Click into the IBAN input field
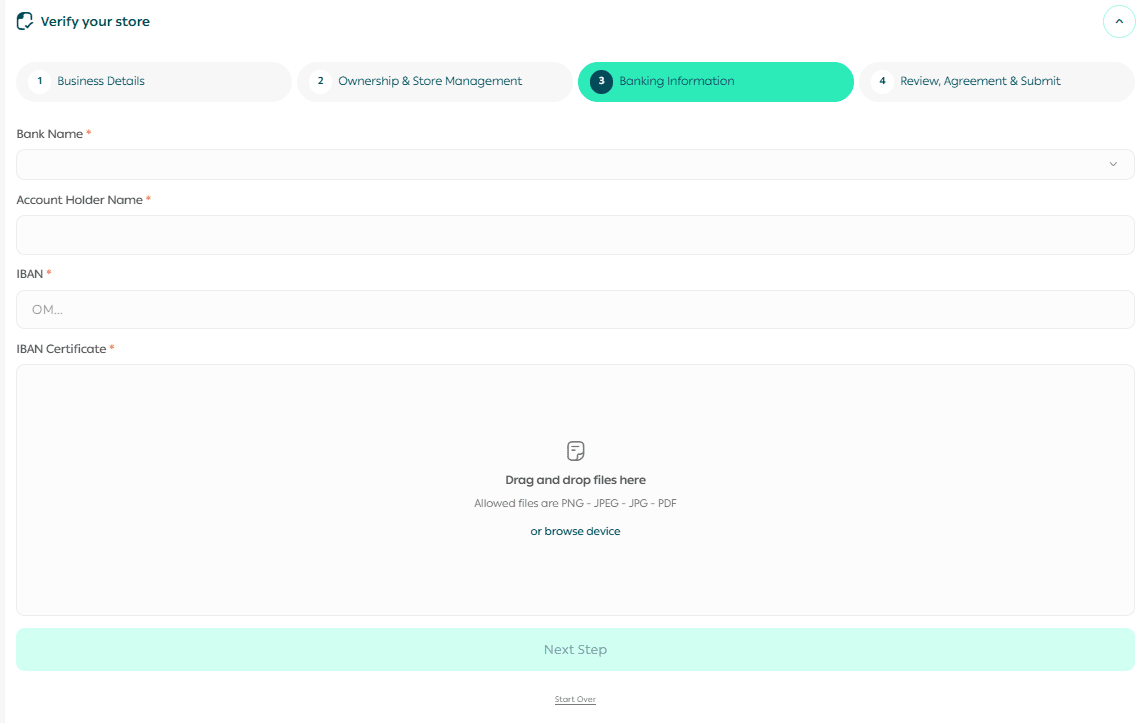The height and width of the screenshot is (723, 1140). point(575,310)
